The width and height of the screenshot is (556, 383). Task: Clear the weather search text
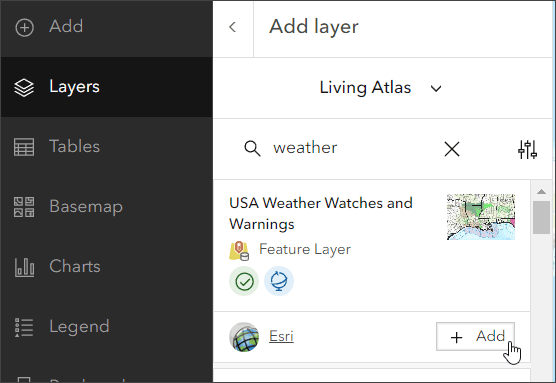[x=452, y=149]
